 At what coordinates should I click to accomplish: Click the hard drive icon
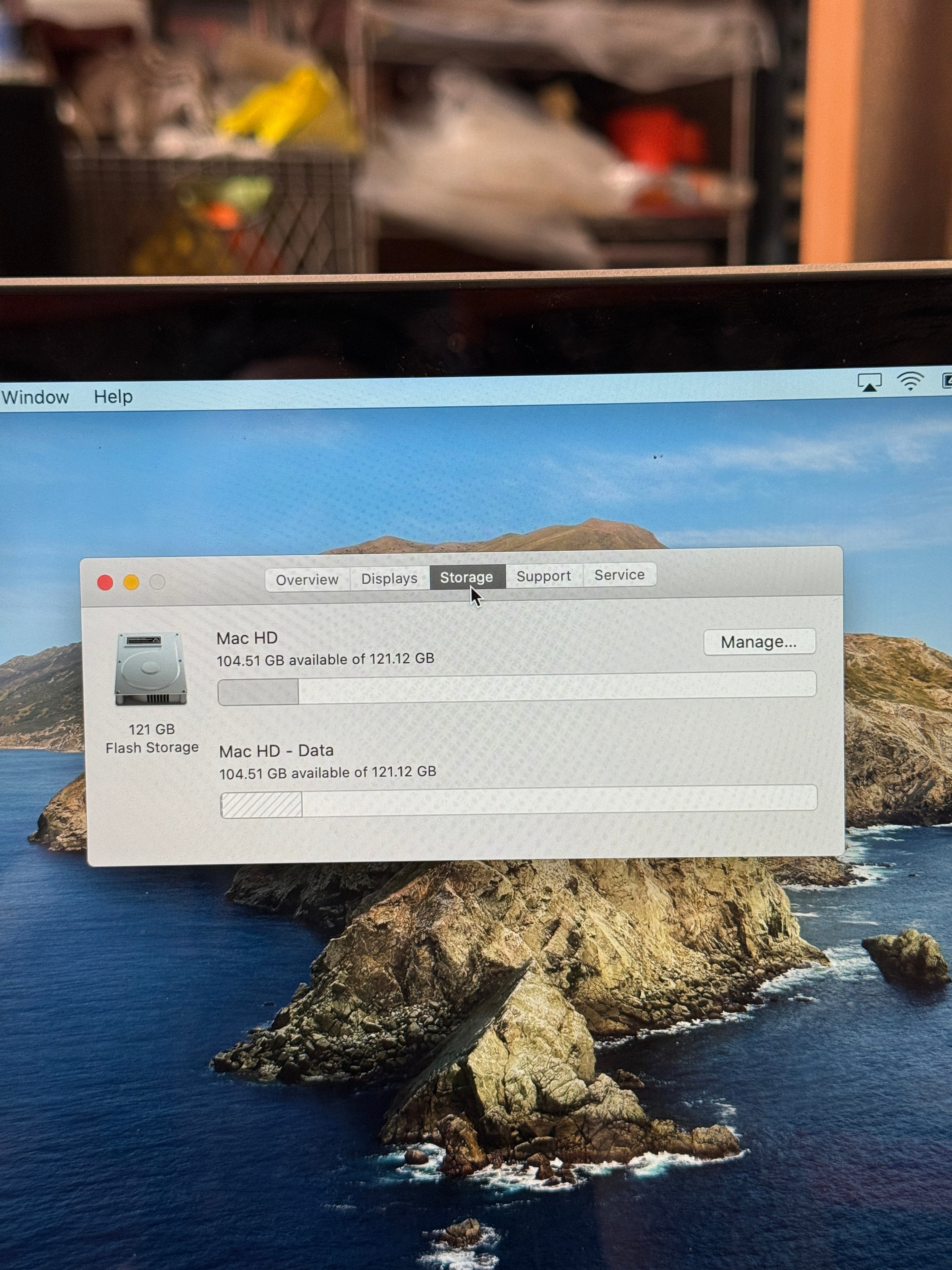(151, 669)
